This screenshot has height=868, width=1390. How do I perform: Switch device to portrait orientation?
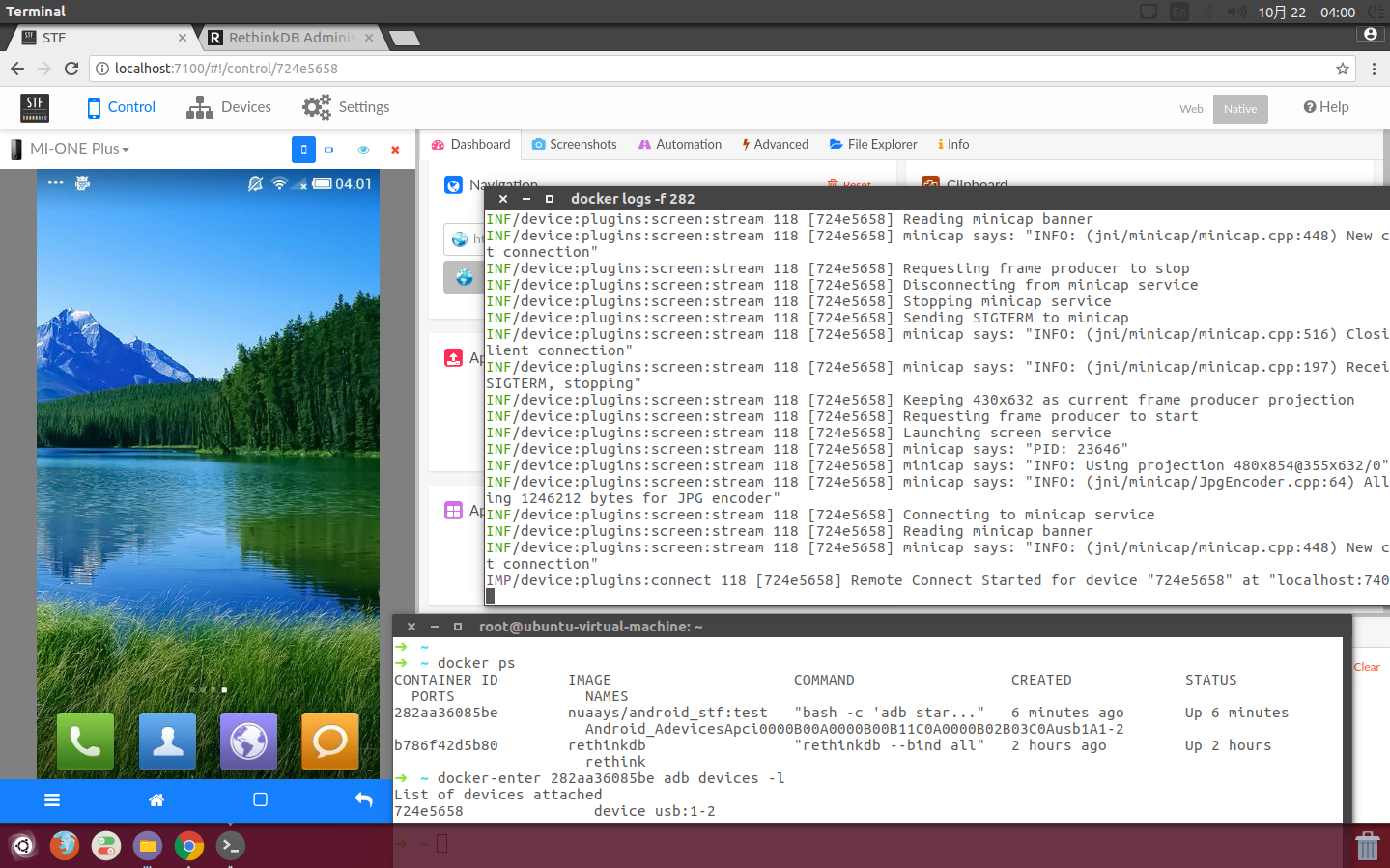point(304,150)
